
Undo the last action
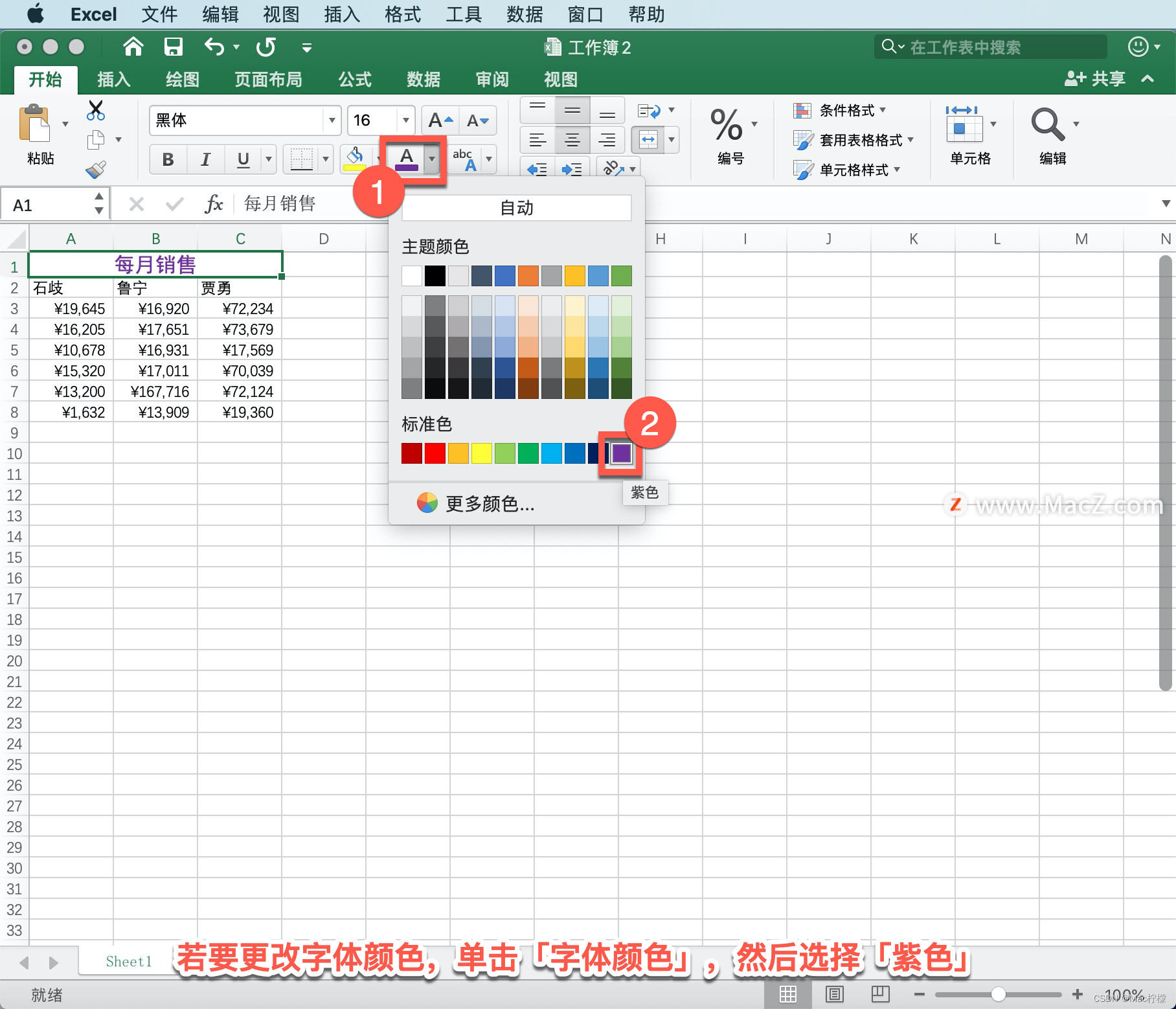tap(214, 47)
